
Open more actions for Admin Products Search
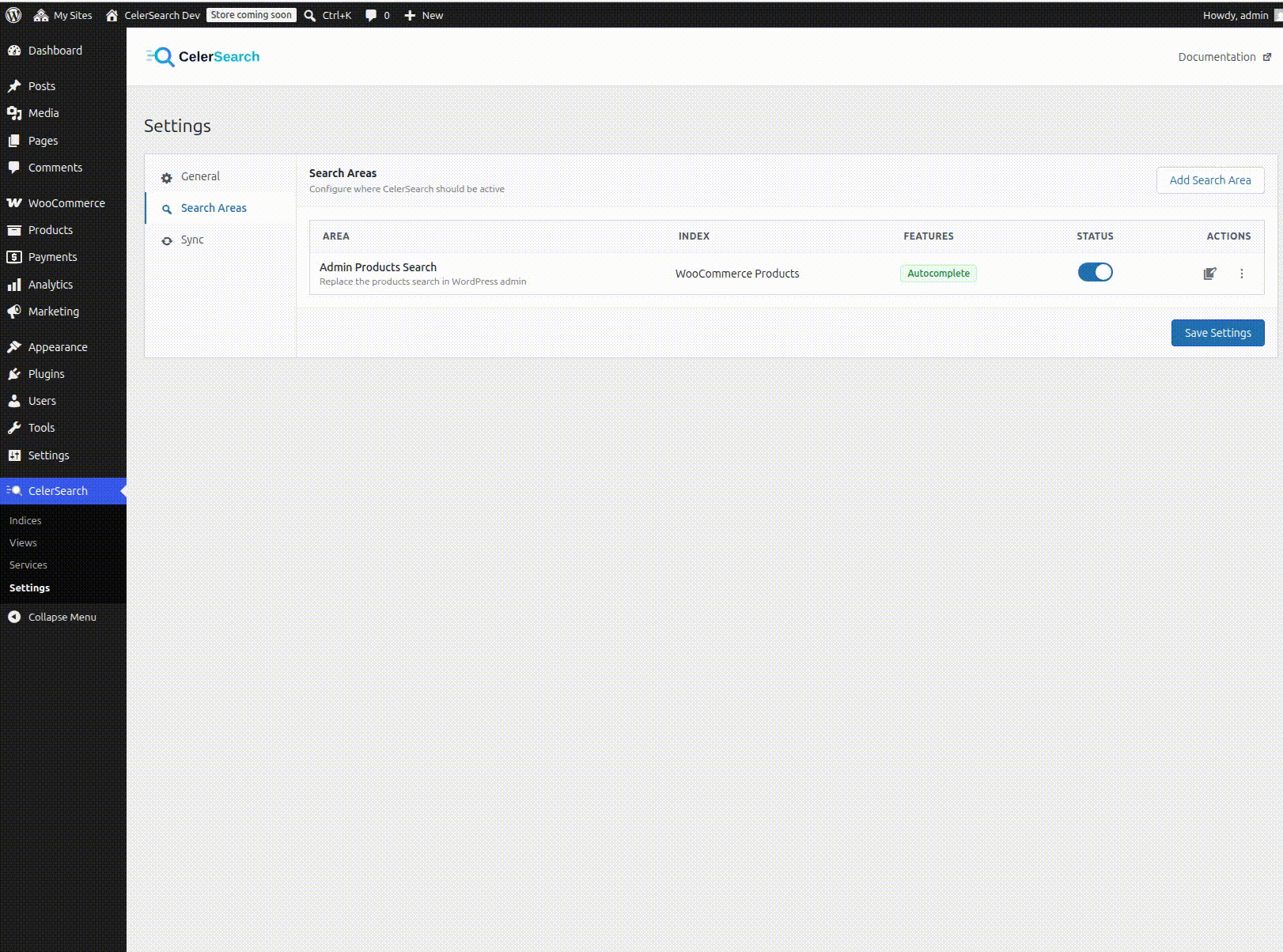1242,274
